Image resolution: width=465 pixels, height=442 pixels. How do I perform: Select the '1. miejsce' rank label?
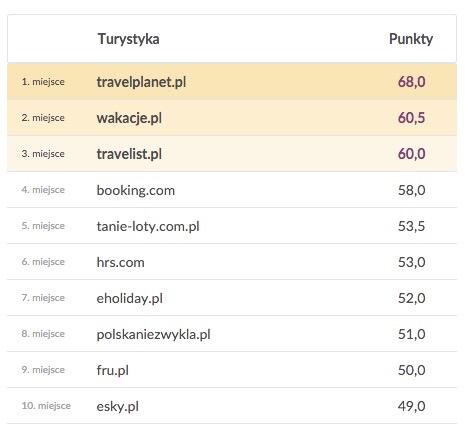point(43,82)
